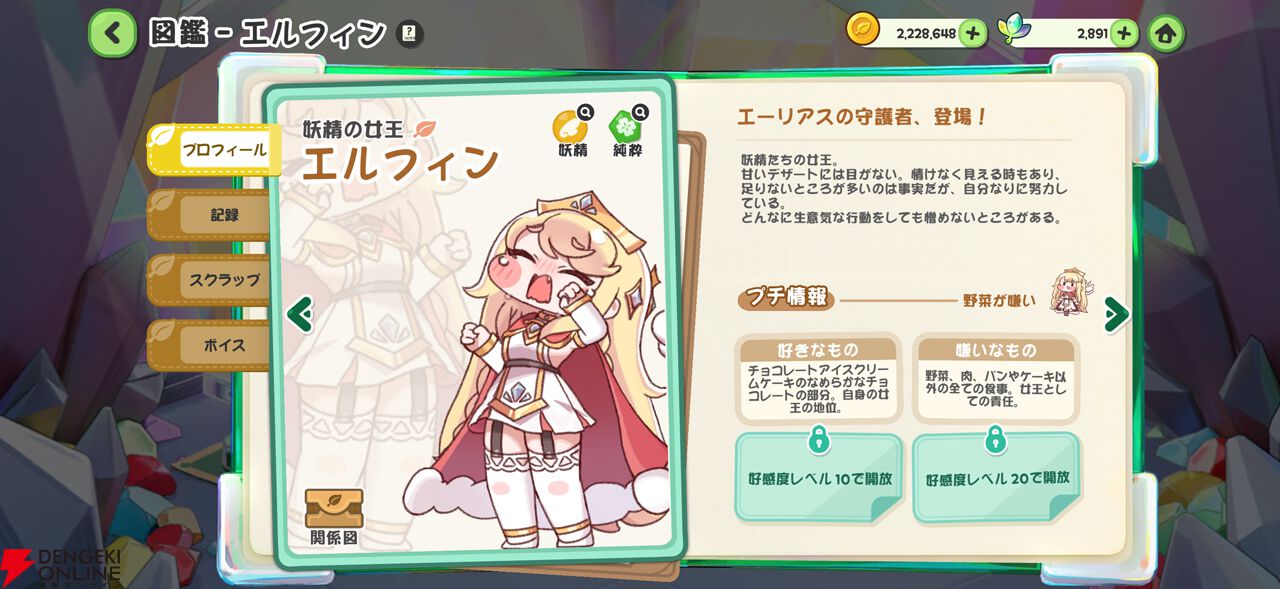Screen dimensions: 1280x589
Task: Tap the gold coin currency icon
Action: coord(863,30)
